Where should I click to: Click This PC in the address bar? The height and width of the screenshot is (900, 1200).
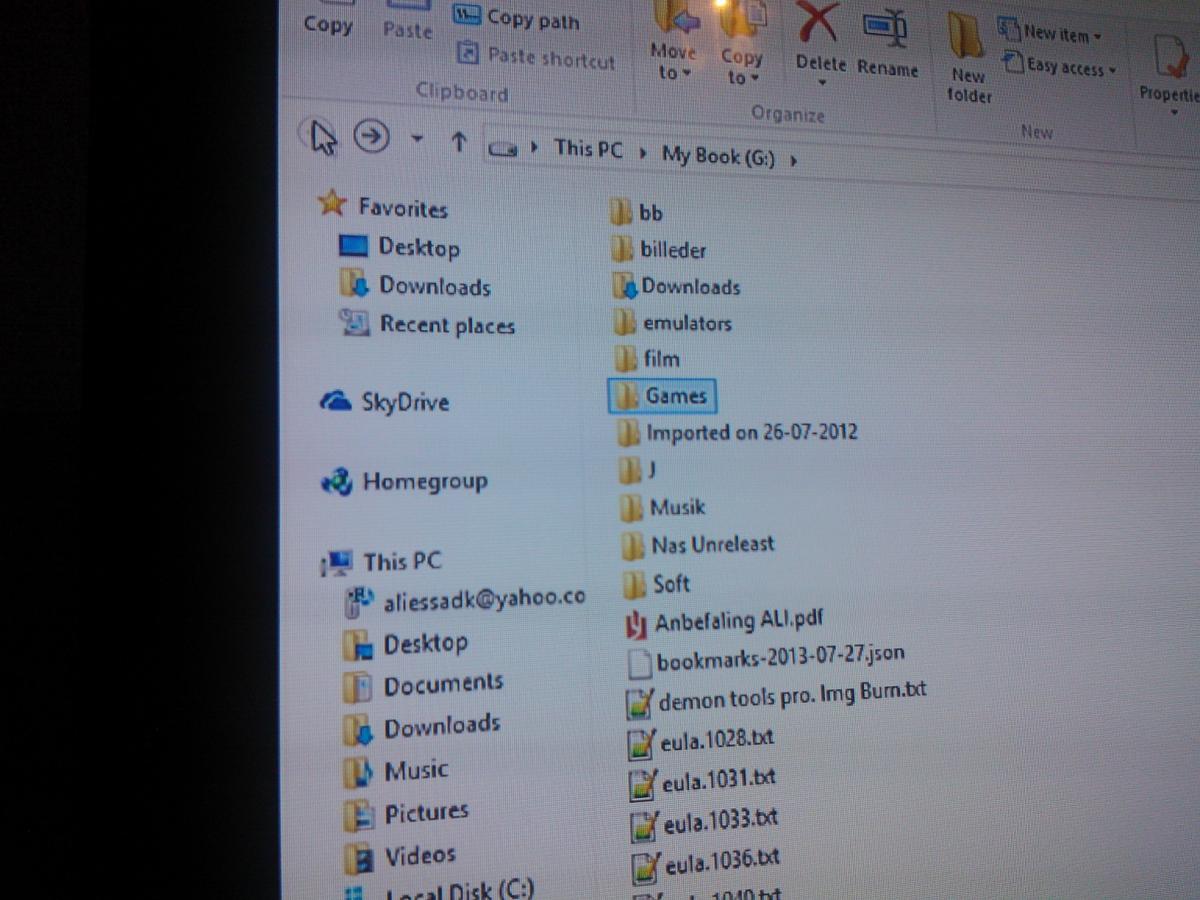(588, 149)
